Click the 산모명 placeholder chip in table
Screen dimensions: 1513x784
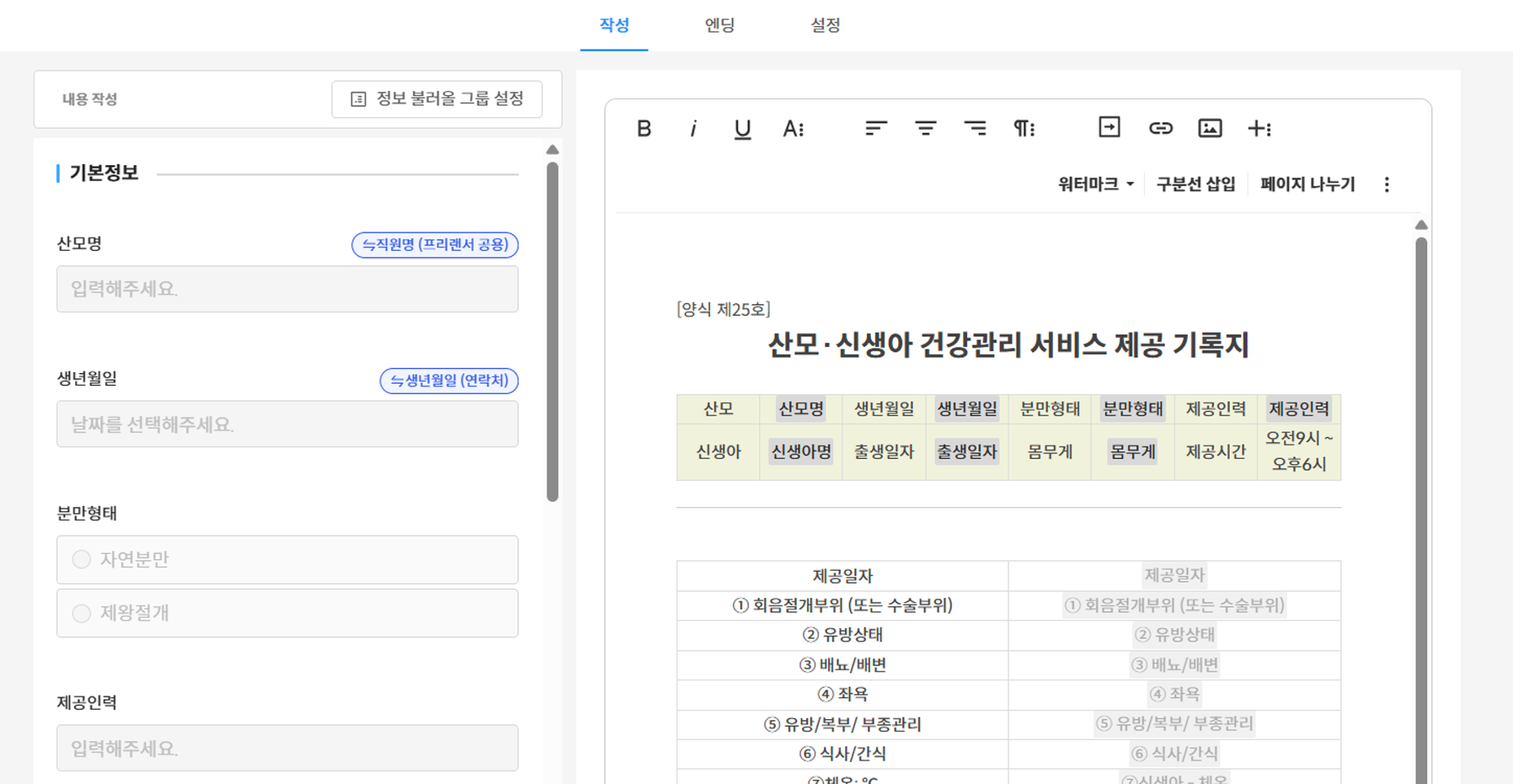(801, 408)
